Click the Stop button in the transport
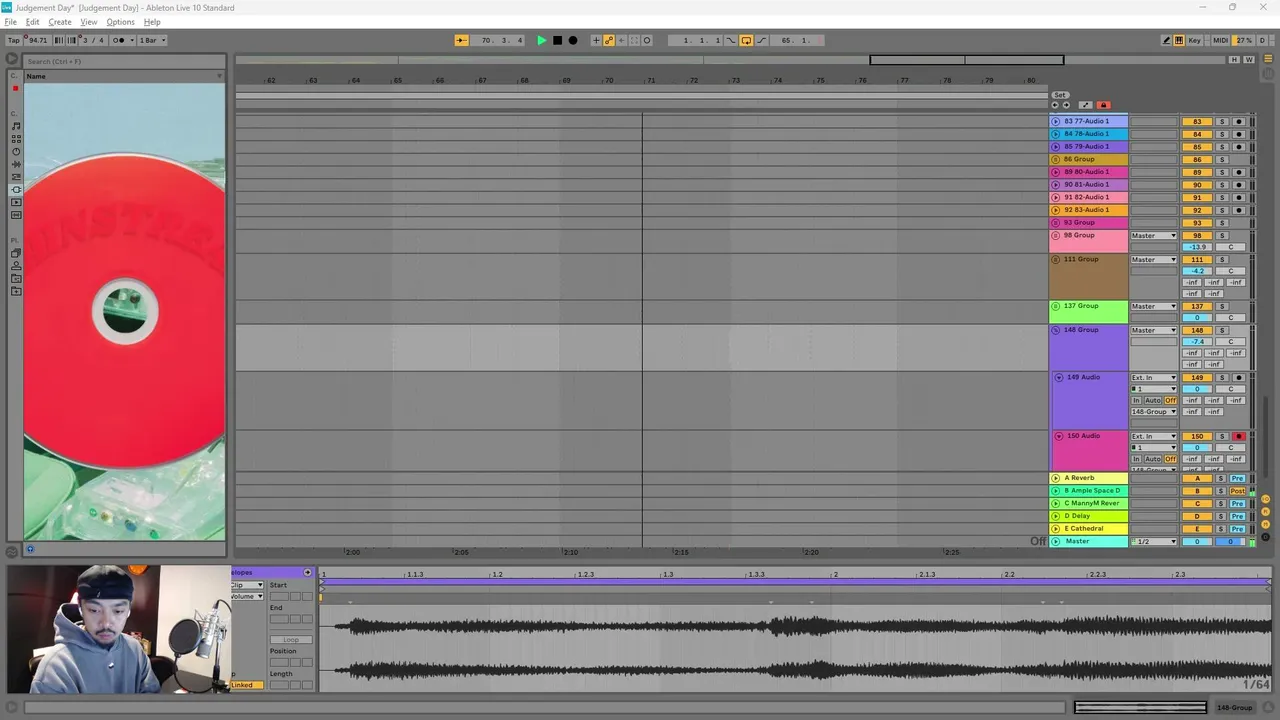The height and width of the screenshot is (720, 1280). click(x=557, y=40)
